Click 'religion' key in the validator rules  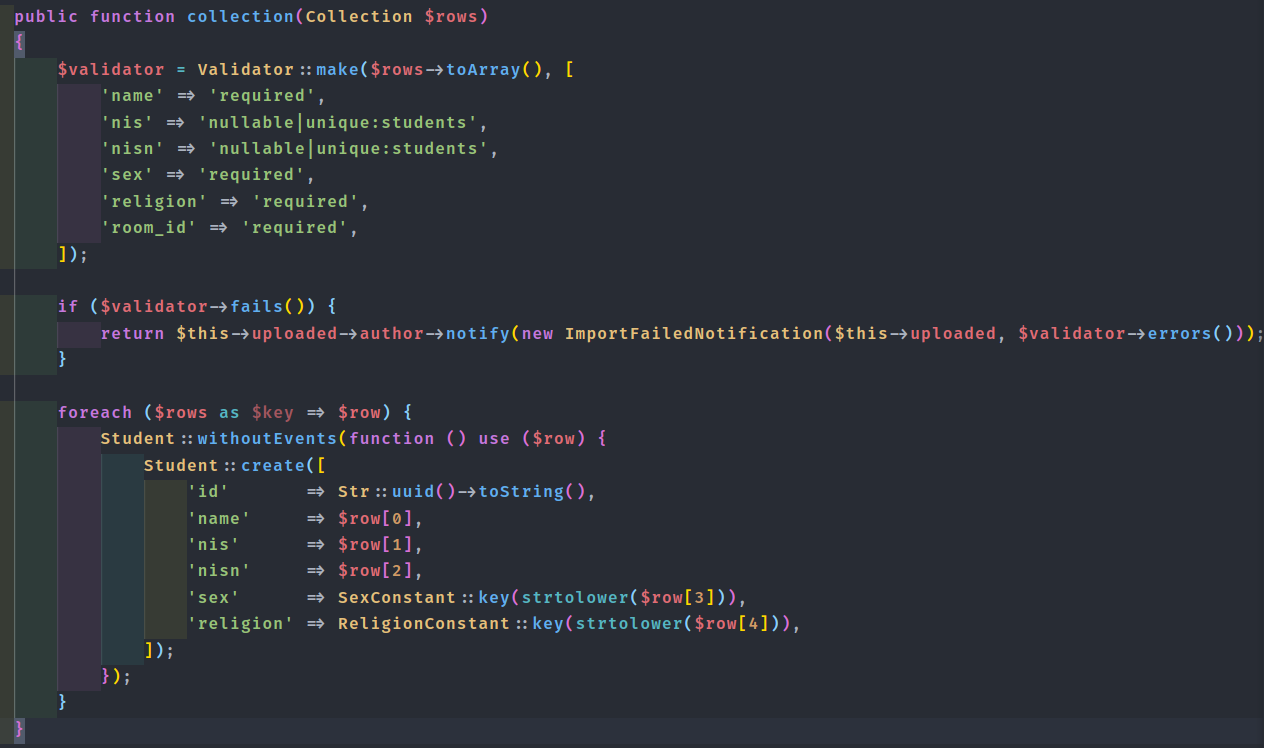154,201
